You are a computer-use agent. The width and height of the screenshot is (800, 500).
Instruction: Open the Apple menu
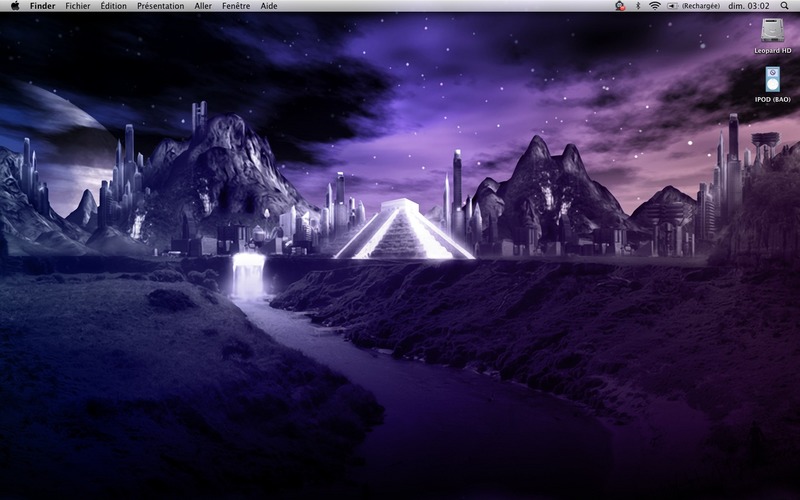[15, 6]
